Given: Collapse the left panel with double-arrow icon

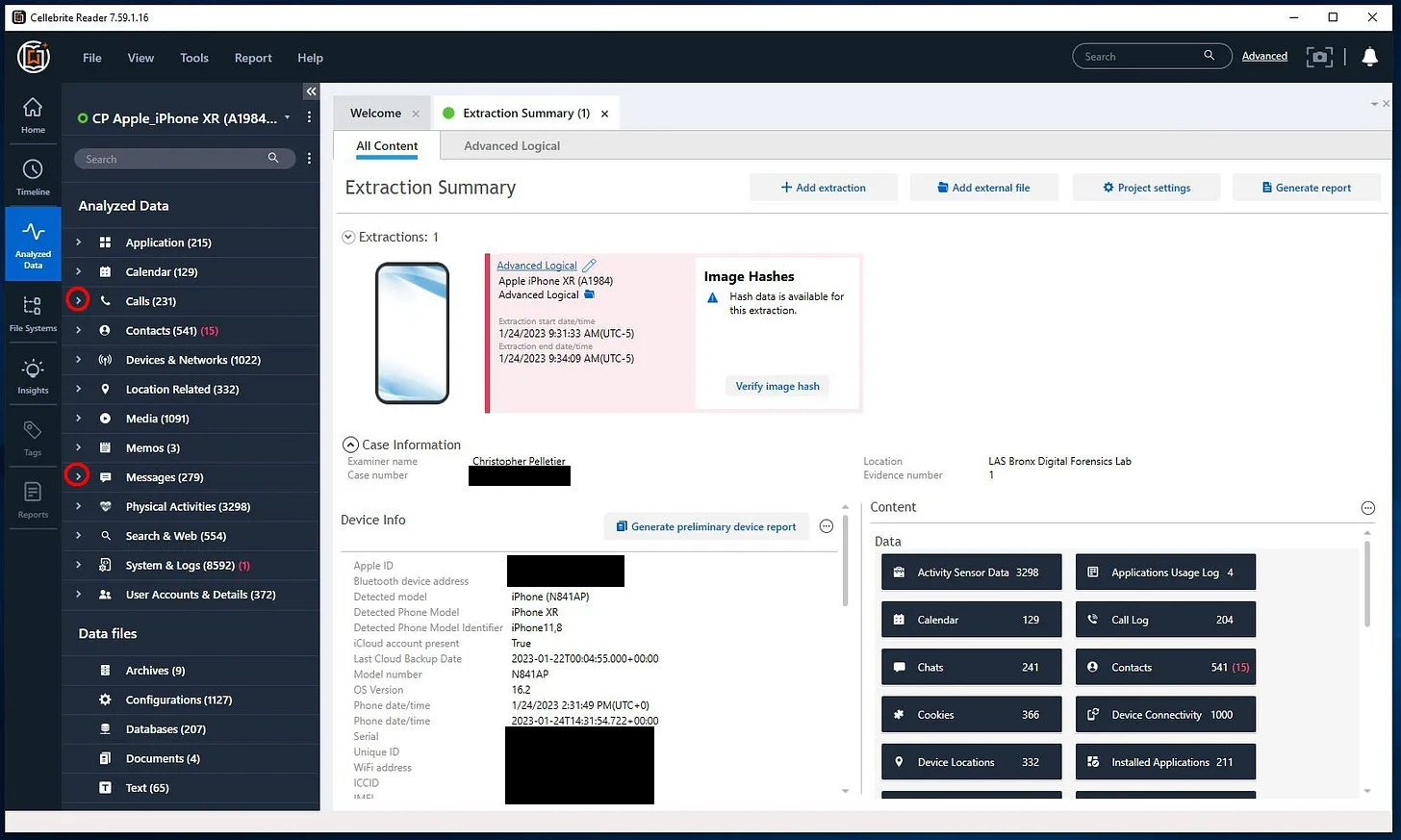Looking at the screenshot, I should coord(311,91).
